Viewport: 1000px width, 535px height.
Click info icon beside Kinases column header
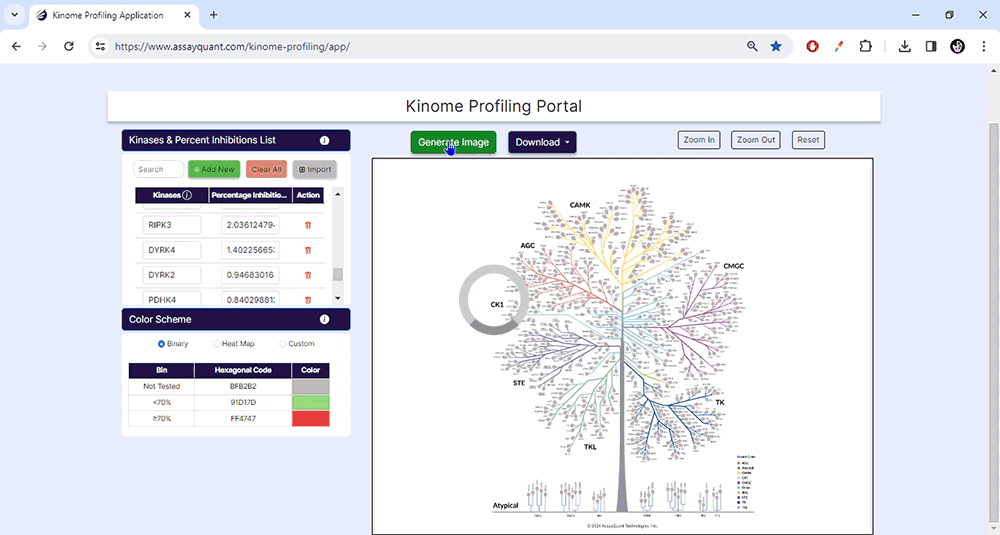pyautogui.click(x=188, y=195)
